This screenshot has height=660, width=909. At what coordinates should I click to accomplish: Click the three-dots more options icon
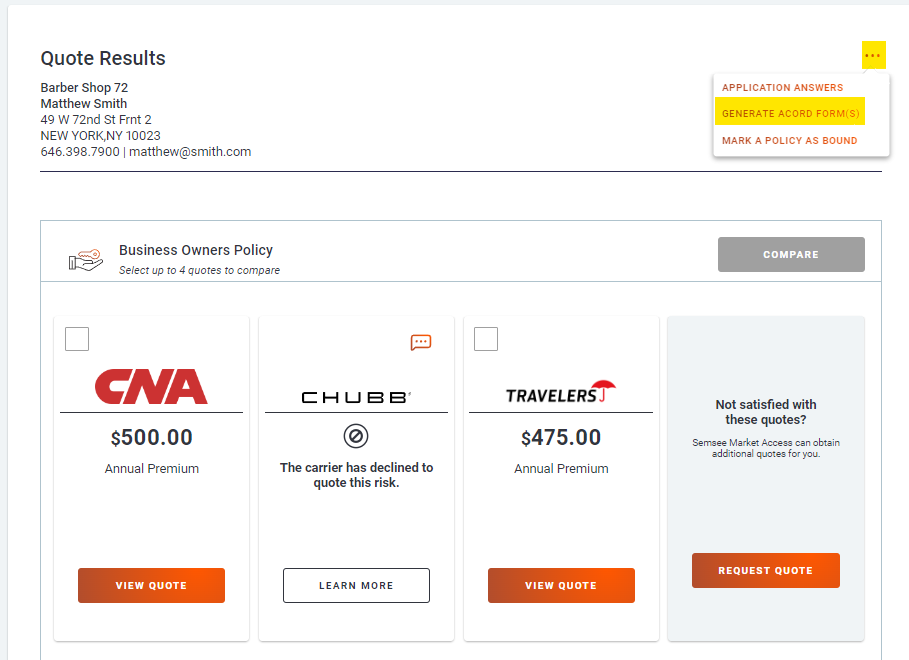click(873, 56)
